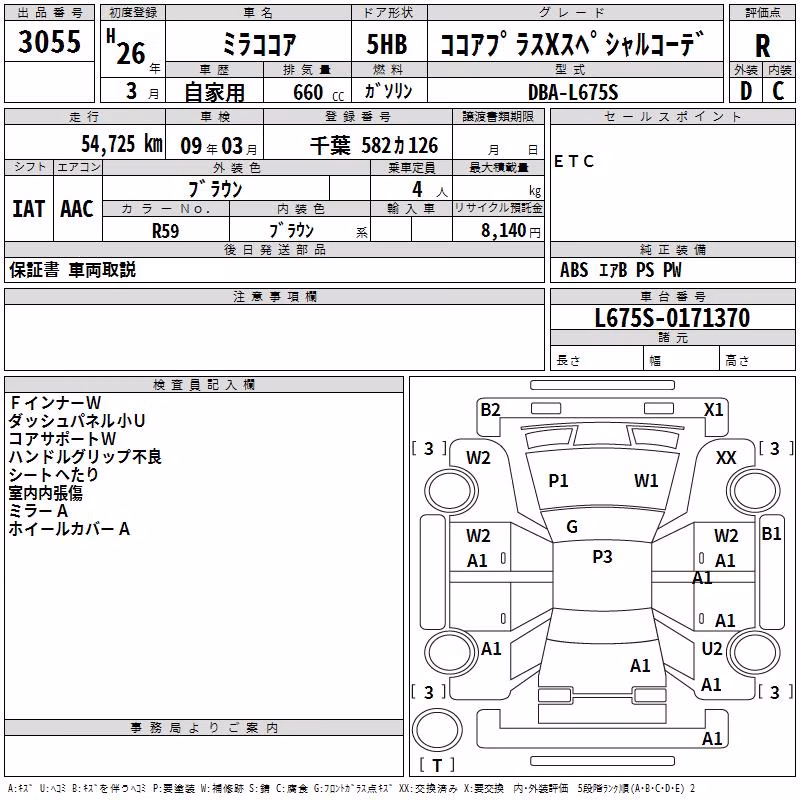Click inspector note ミラーA
Screen dimensions: 800x800
pos(38,511)
